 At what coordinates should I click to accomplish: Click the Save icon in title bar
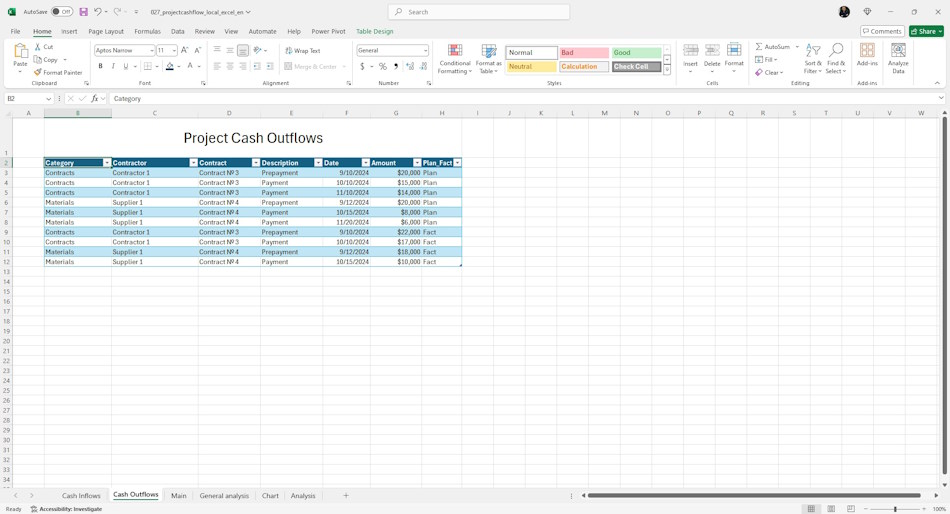click(84, 12)
